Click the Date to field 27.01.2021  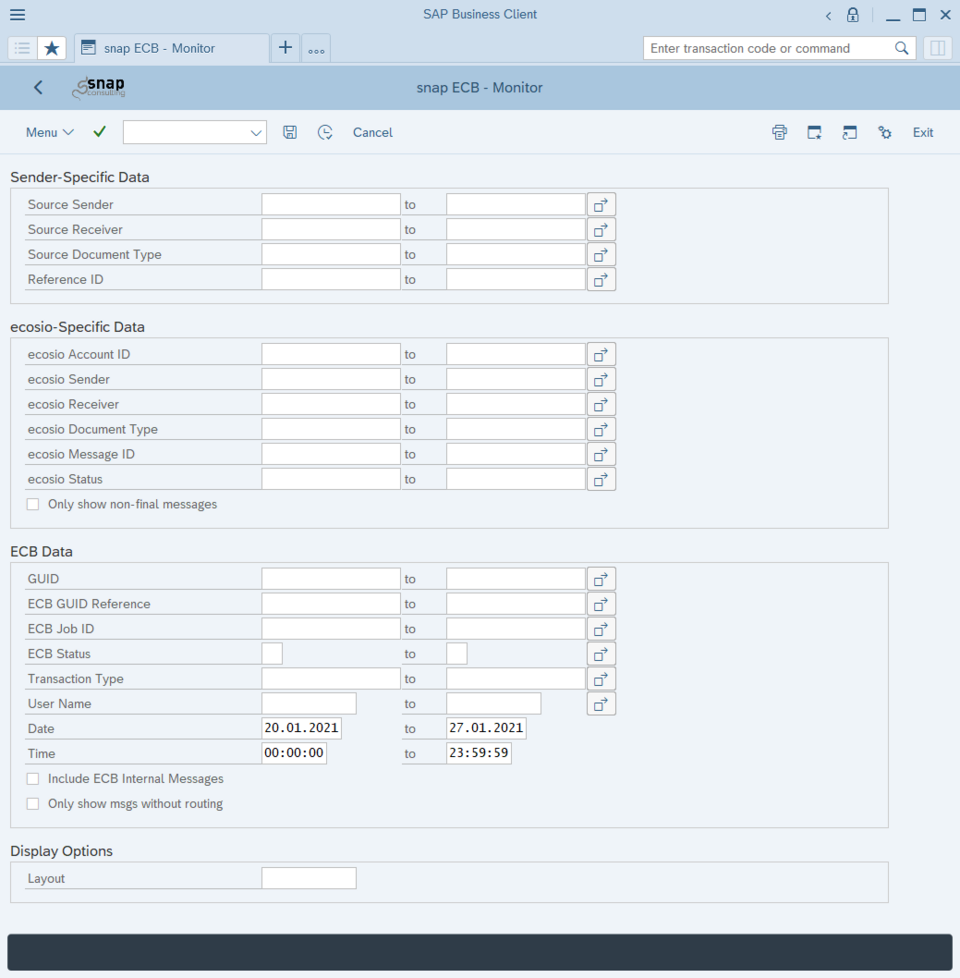point(486,728)
